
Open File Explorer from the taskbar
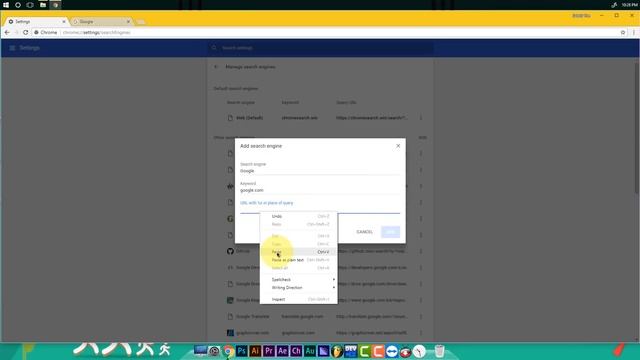coord(43,5)
